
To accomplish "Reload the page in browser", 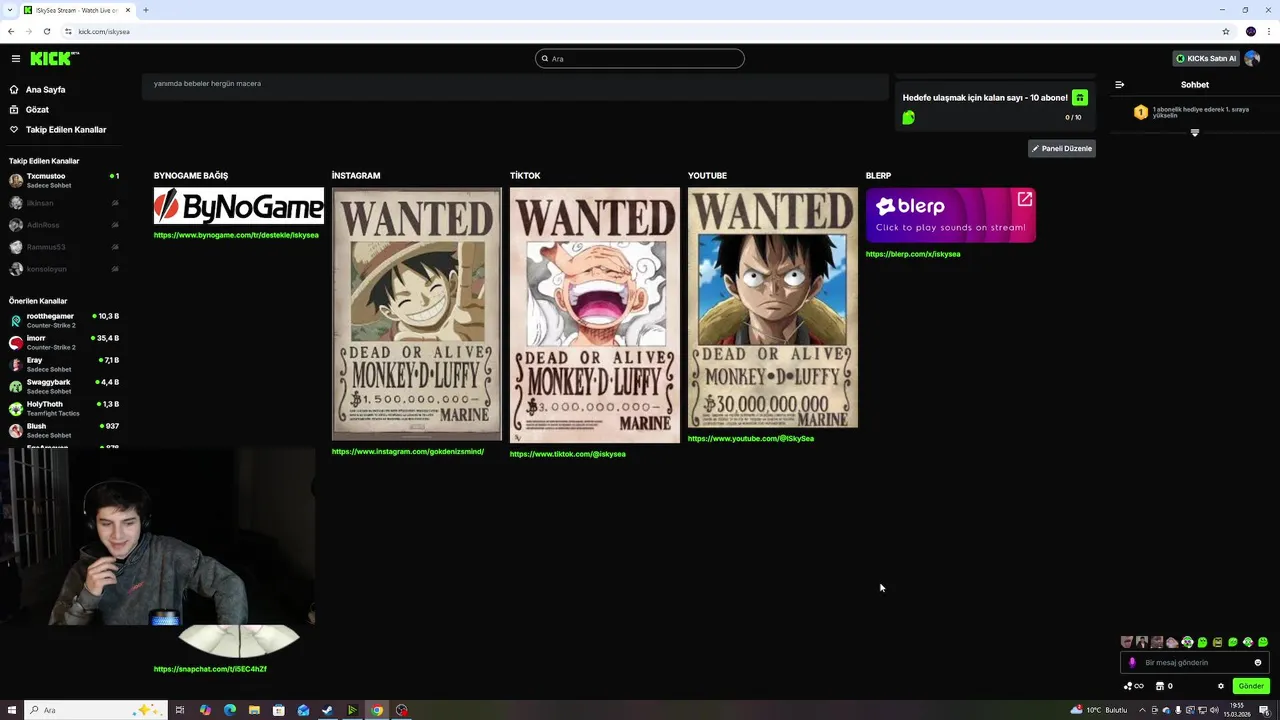I will (x=46, y=31).
